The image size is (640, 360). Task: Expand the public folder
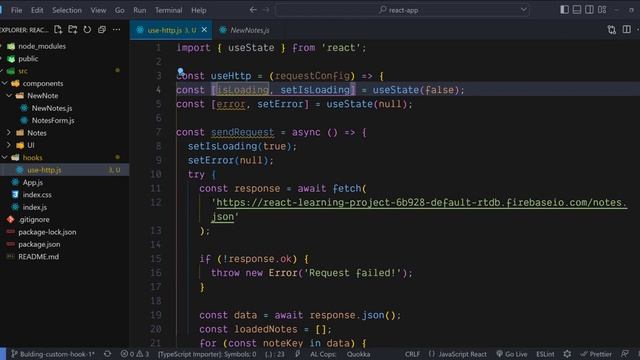(28, 58)
